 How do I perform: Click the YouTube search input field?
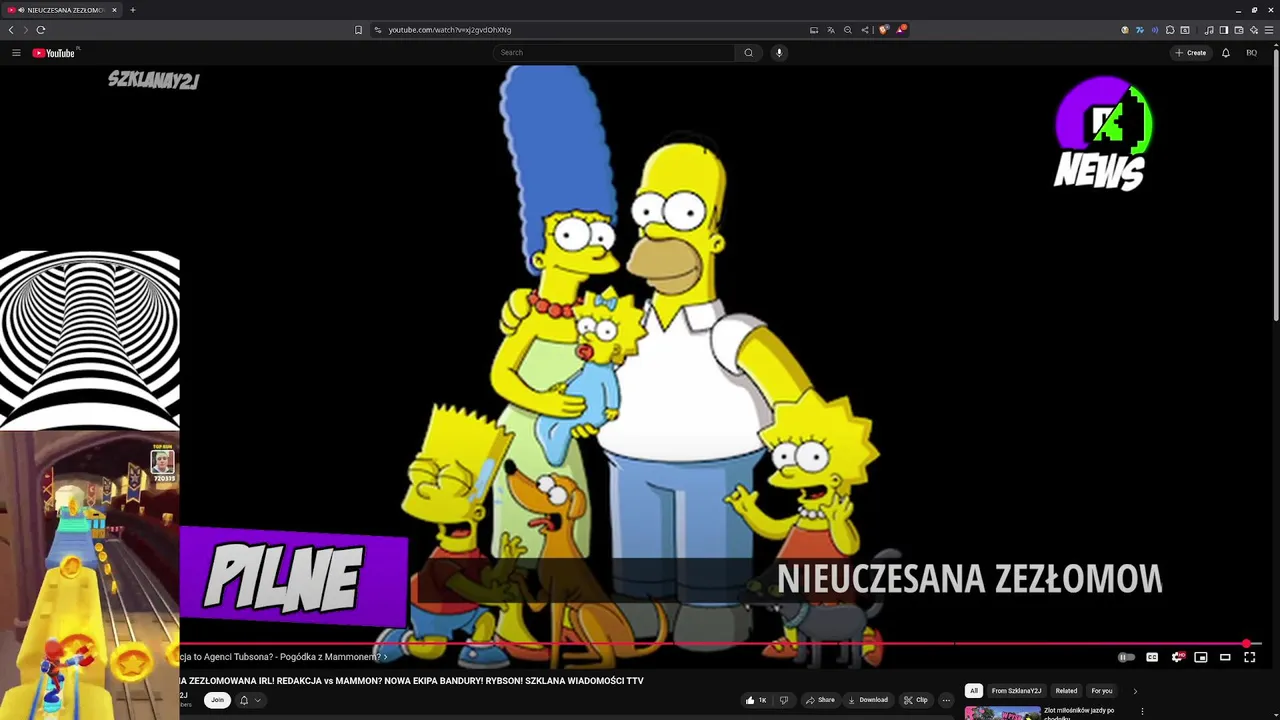614,53
